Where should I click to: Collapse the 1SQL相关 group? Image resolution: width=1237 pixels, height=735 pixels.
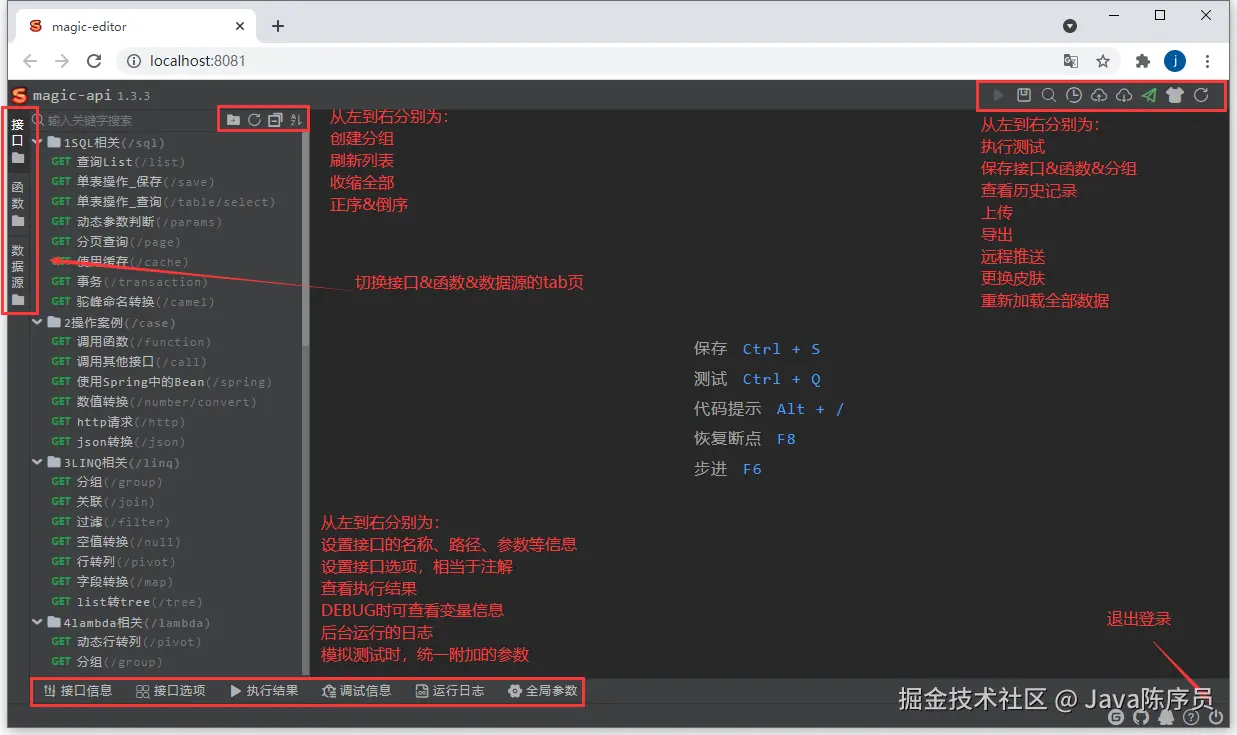38,142
